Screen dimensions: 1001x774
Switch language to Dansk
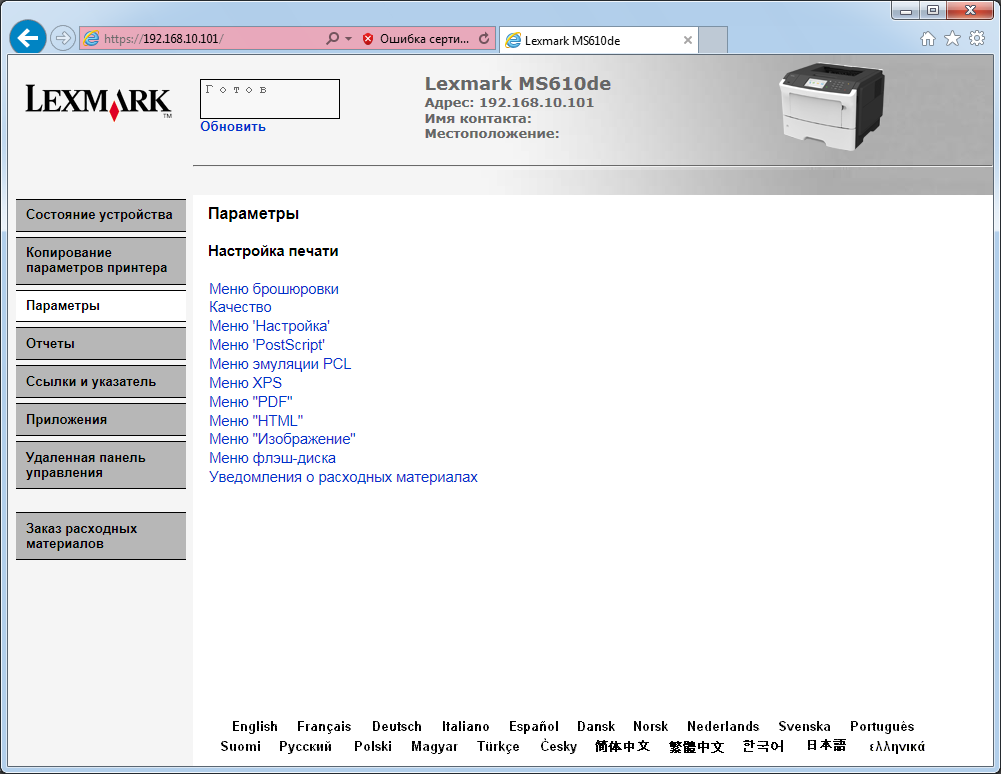(x=596, y=727)
